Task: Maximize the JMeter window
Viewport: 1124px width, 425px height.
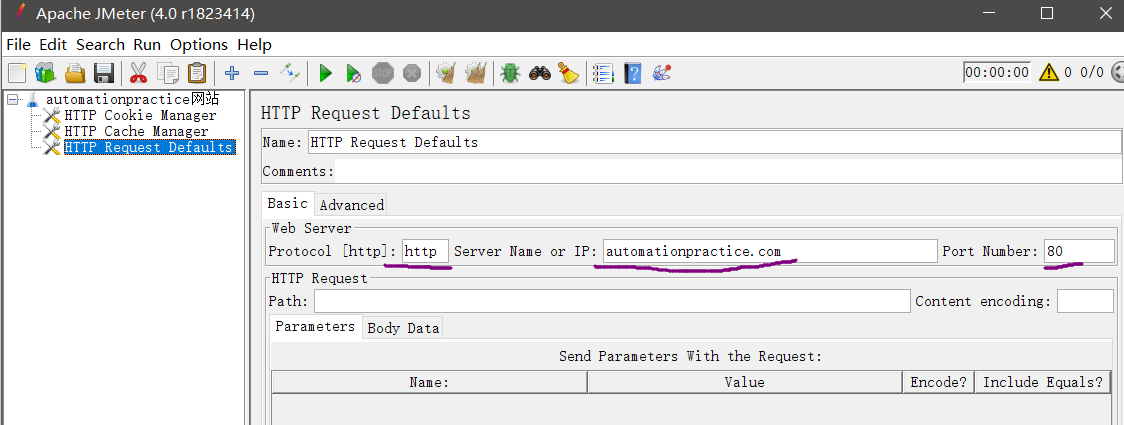Action: tap(1047, 13)
